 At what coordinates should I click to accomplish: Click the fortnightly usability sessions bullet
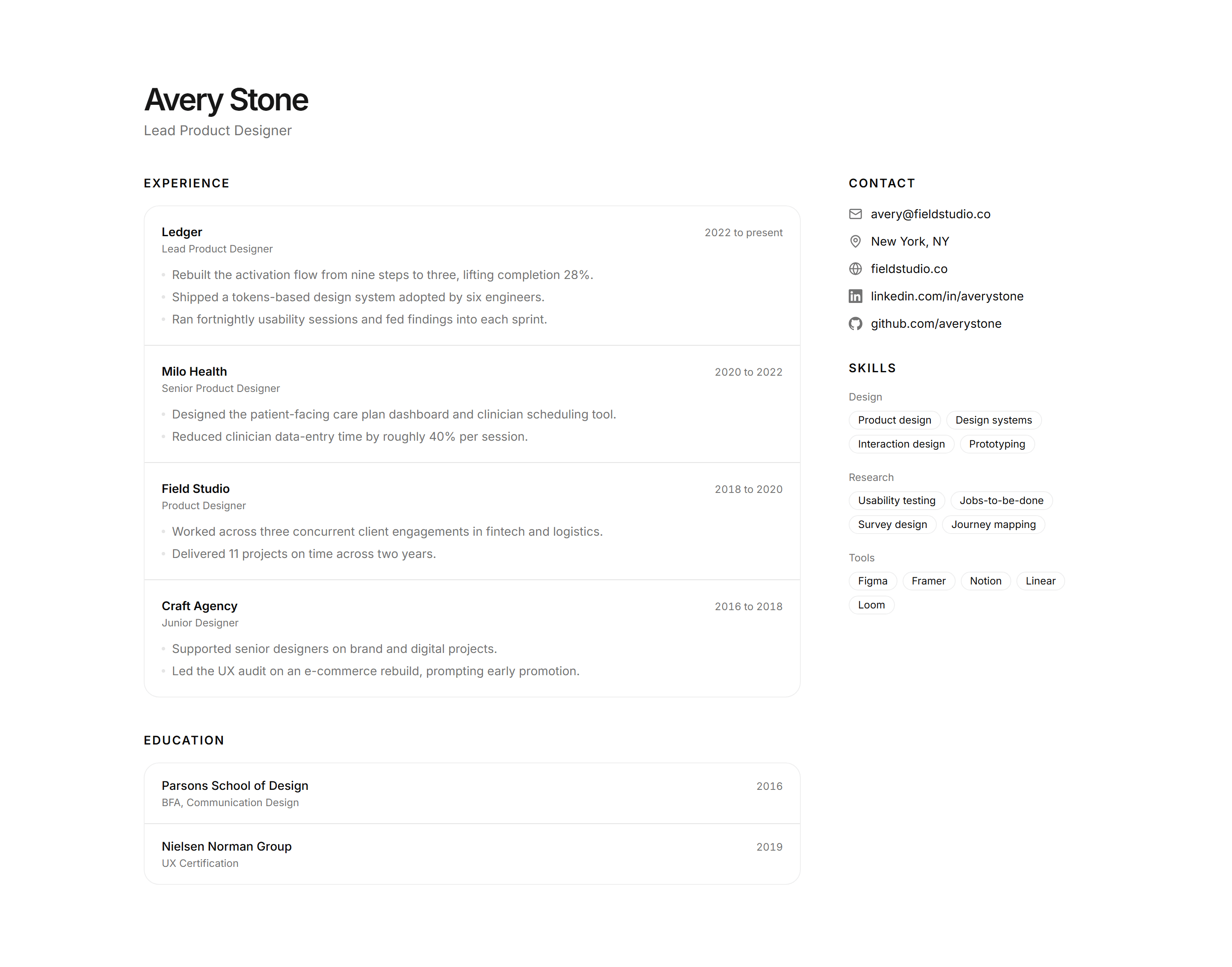359,319
